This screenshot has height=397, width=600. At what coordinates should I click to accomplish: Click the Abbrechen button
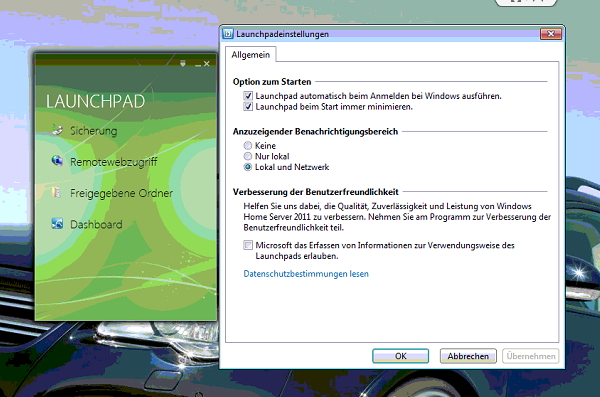(x=468, y=356)
